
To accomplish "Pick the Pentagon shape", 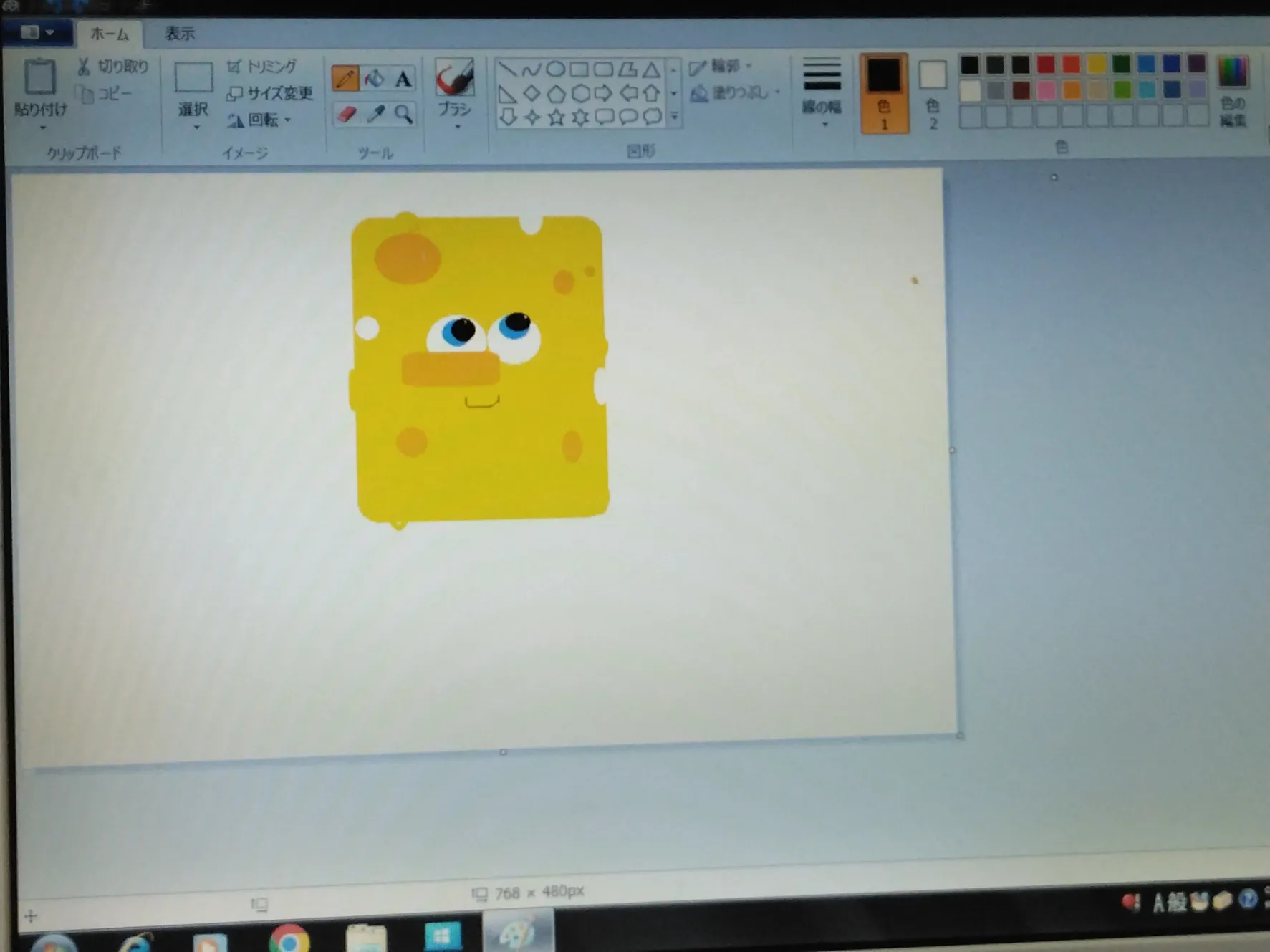I will point(556,94).
